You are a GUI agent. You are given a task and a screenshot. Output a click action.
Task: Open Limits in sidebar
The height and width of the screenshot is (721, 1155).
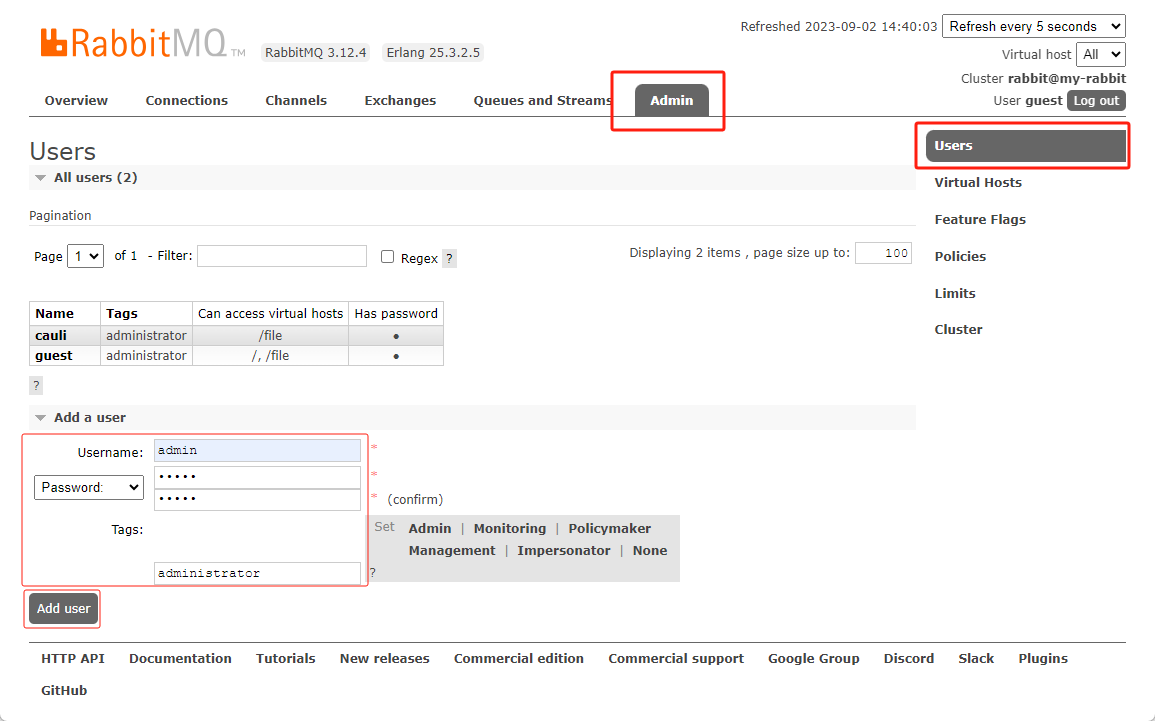coord(955,293)
